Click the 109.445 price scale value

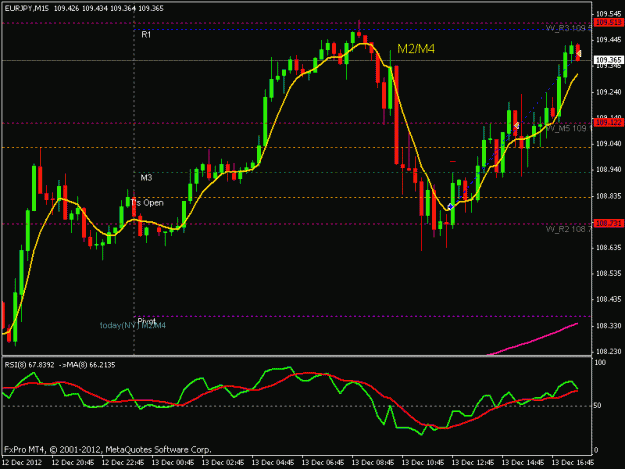pyautogui.click(x=608, y=40)
